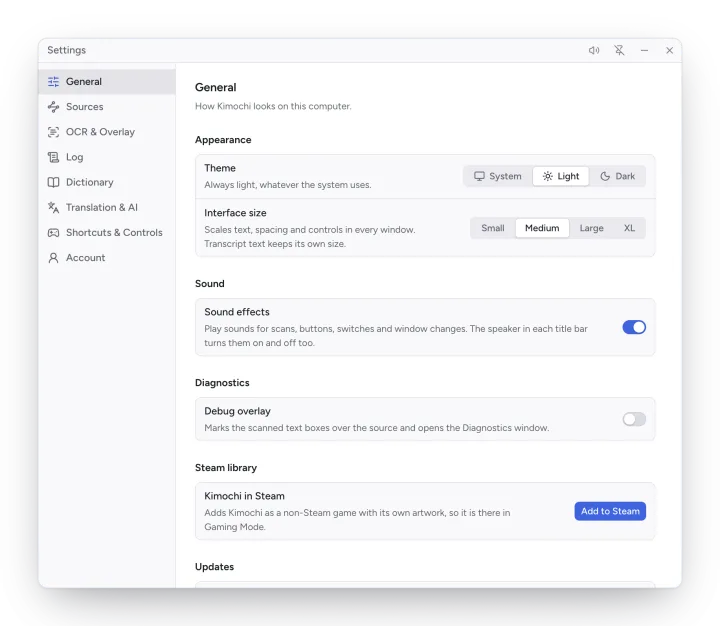Viewport: 720px width, 626px height.
Task: Mute sounds with the title bar speaker icon
Action: click(x=594, y=51)
